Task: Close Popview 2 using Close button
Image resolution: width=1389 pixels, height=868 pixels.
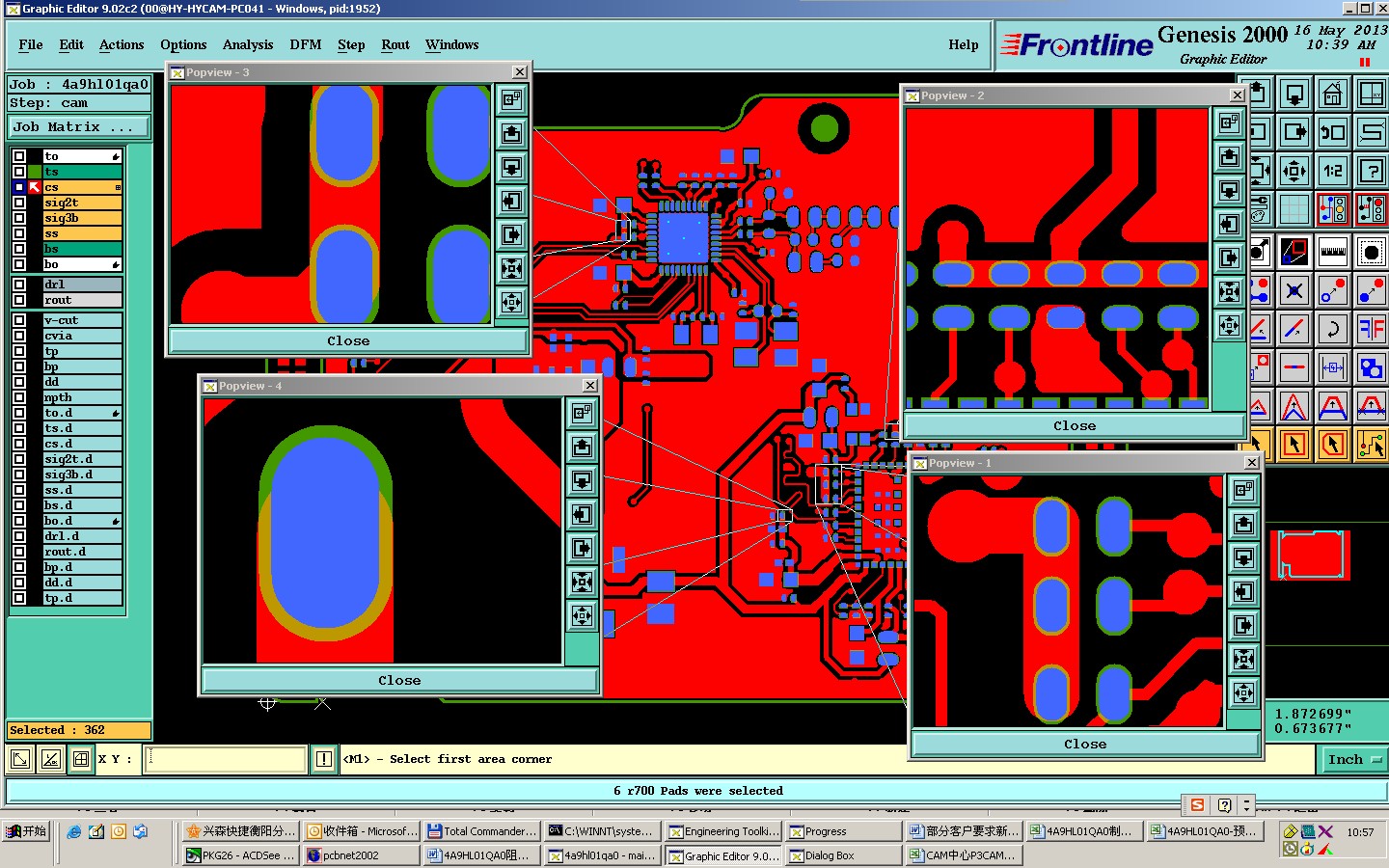Action: pyautogui.click(x=1075, y=426)
